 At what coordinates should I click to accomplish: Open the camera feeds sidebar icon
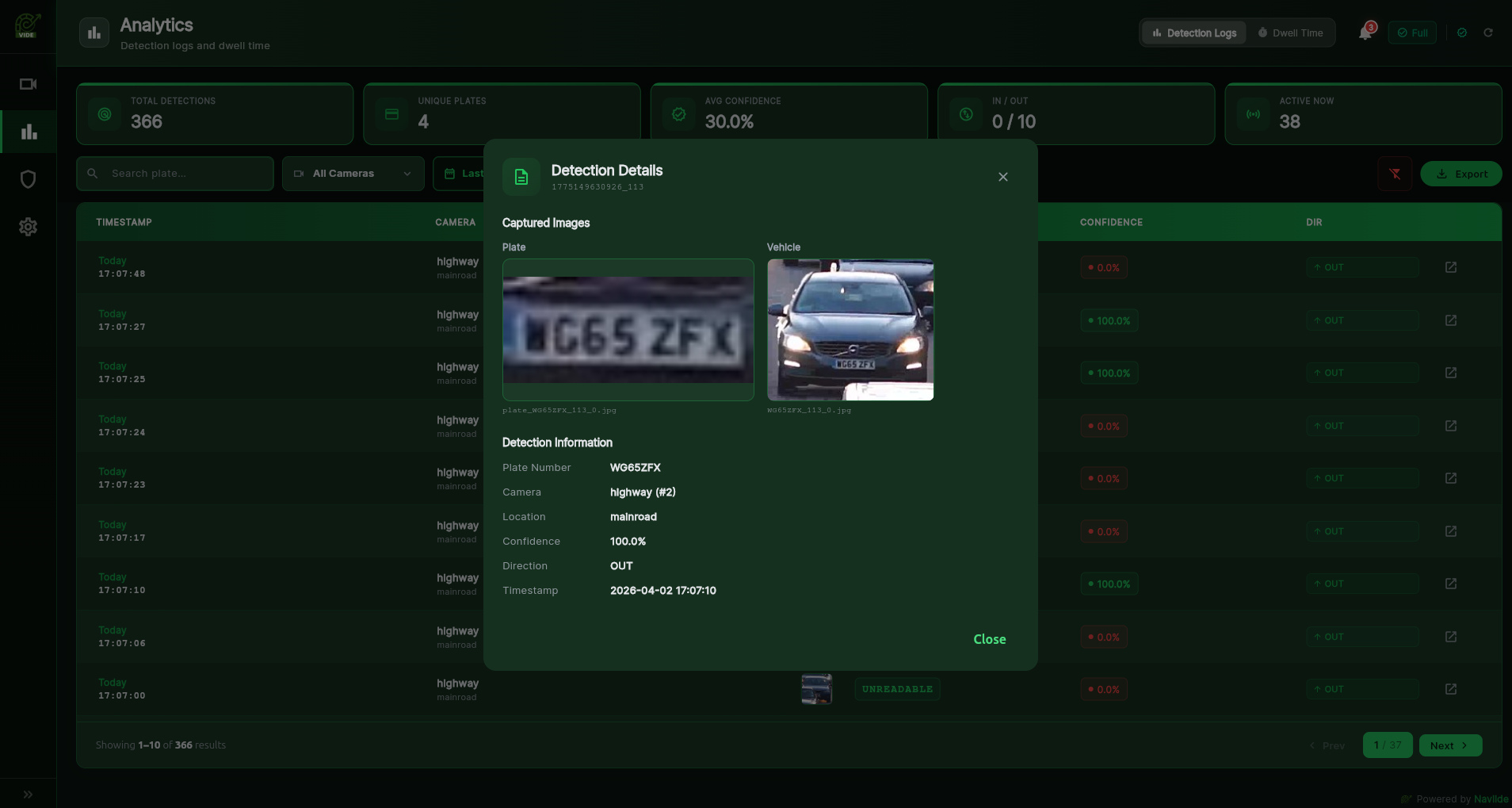coord(28,84)
